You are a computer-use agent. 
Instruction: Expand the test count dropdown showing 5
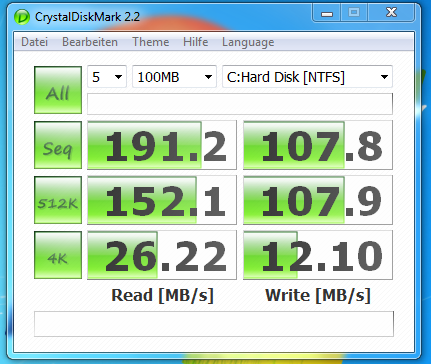107,77
